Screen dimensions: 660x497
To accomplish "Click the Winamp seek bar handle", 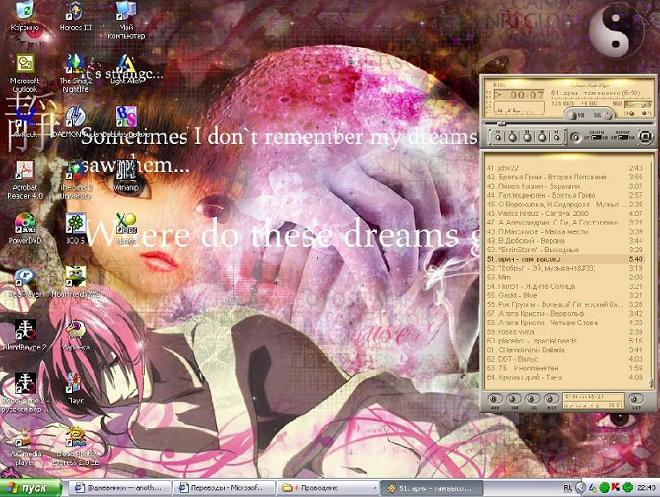I will pos(501,124).
